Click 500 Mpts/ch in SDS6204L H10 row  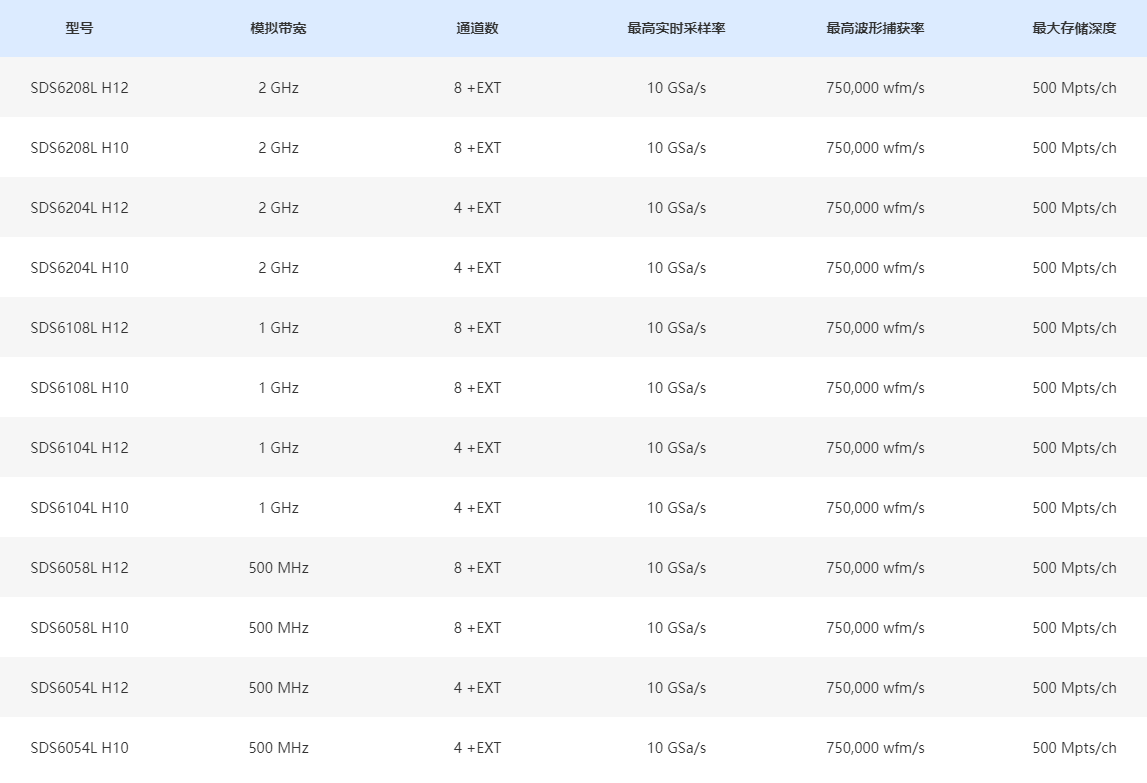(1074, 268)
